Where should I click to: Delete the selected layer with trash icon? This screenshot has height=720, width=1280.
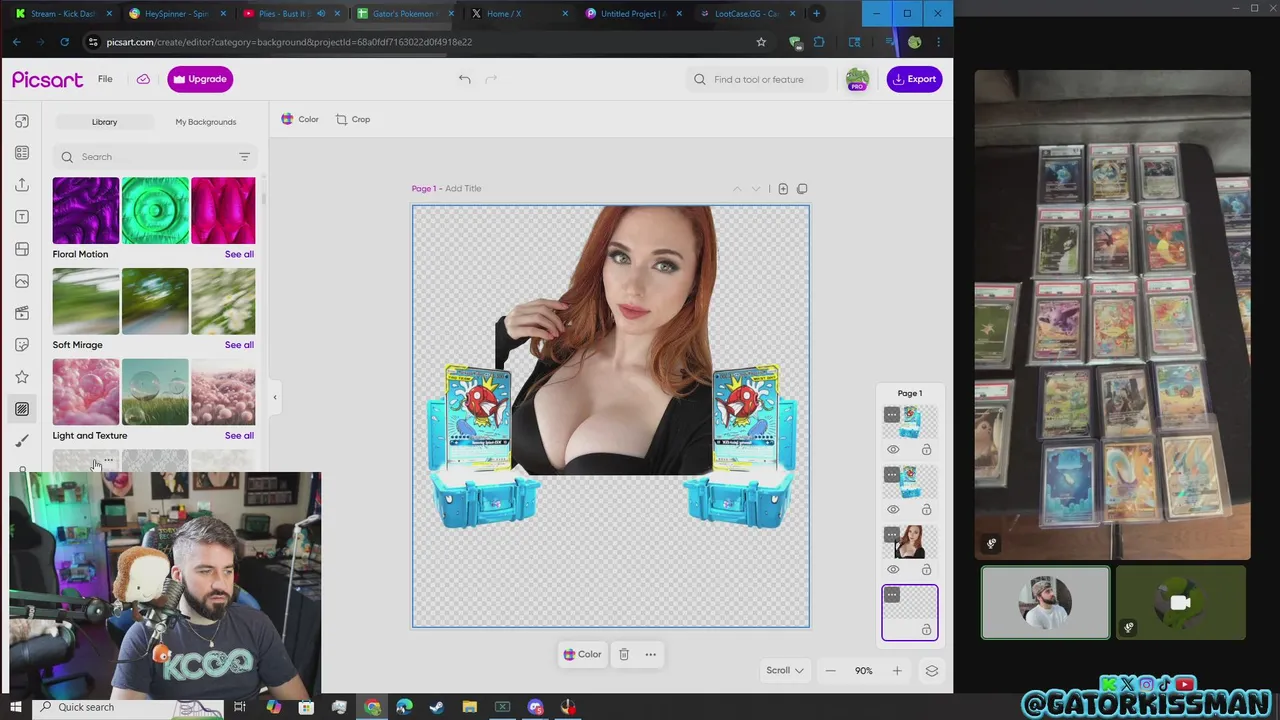pyautogui.click(x=624, y=654)
